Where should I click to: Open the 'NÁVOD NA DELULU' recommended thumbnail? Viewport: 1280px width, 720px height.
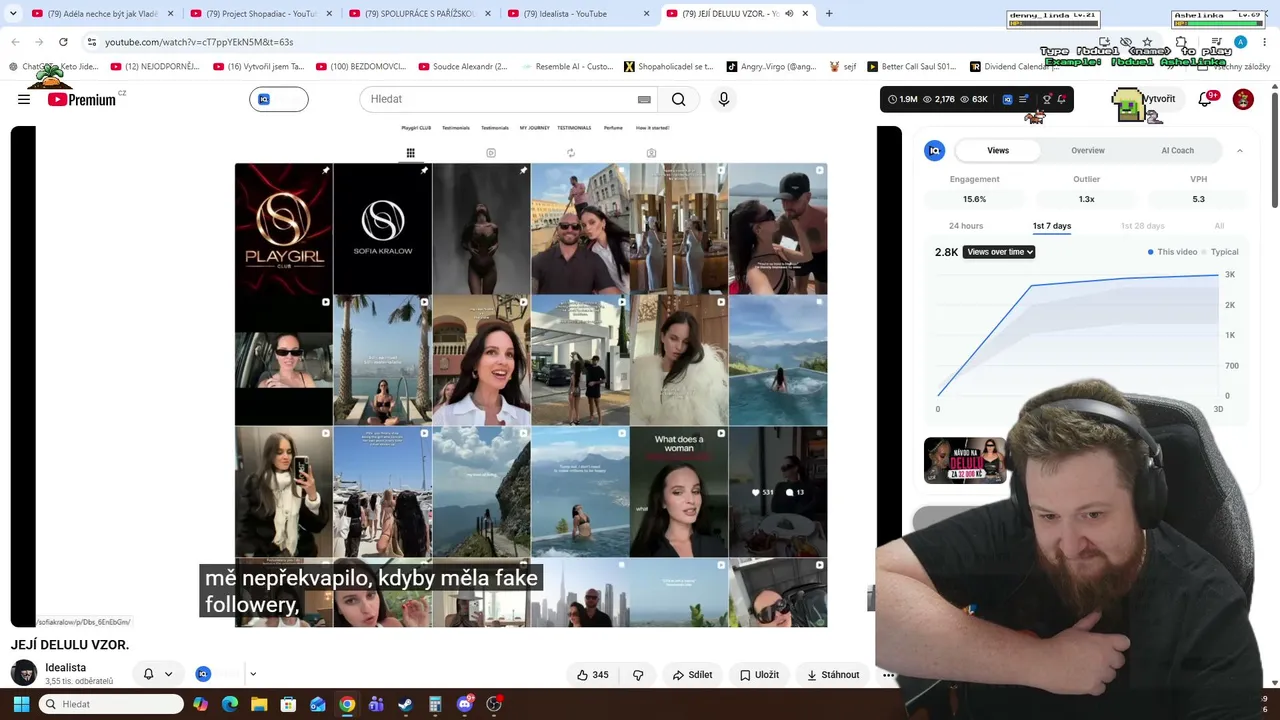[x=965, y=460]
